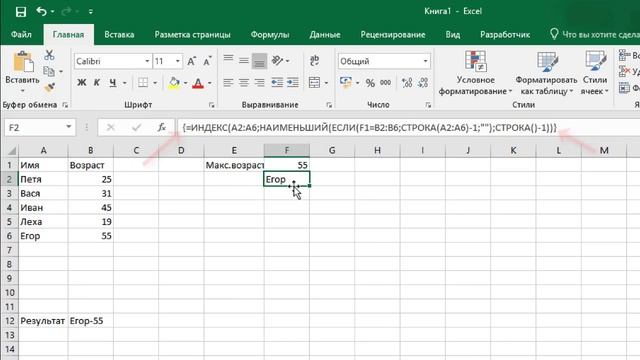This screenshot has height=360, width=640.
Task: Open Форматировать как таблицу gallery
Action: (x=547, y=73)
